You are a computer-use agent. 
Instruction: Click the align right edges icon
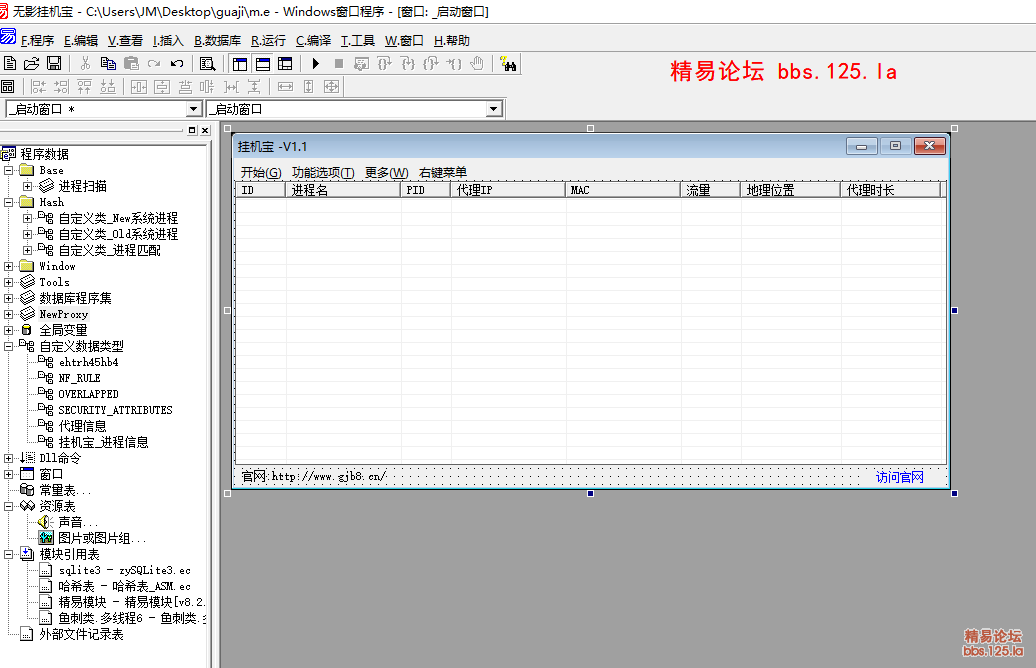[61, 87]
